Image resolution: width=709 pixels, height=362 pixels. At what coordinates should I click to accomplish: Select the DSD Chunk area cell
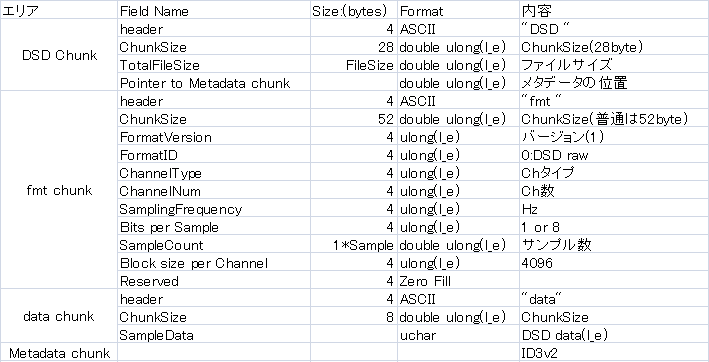pos(59,55)
